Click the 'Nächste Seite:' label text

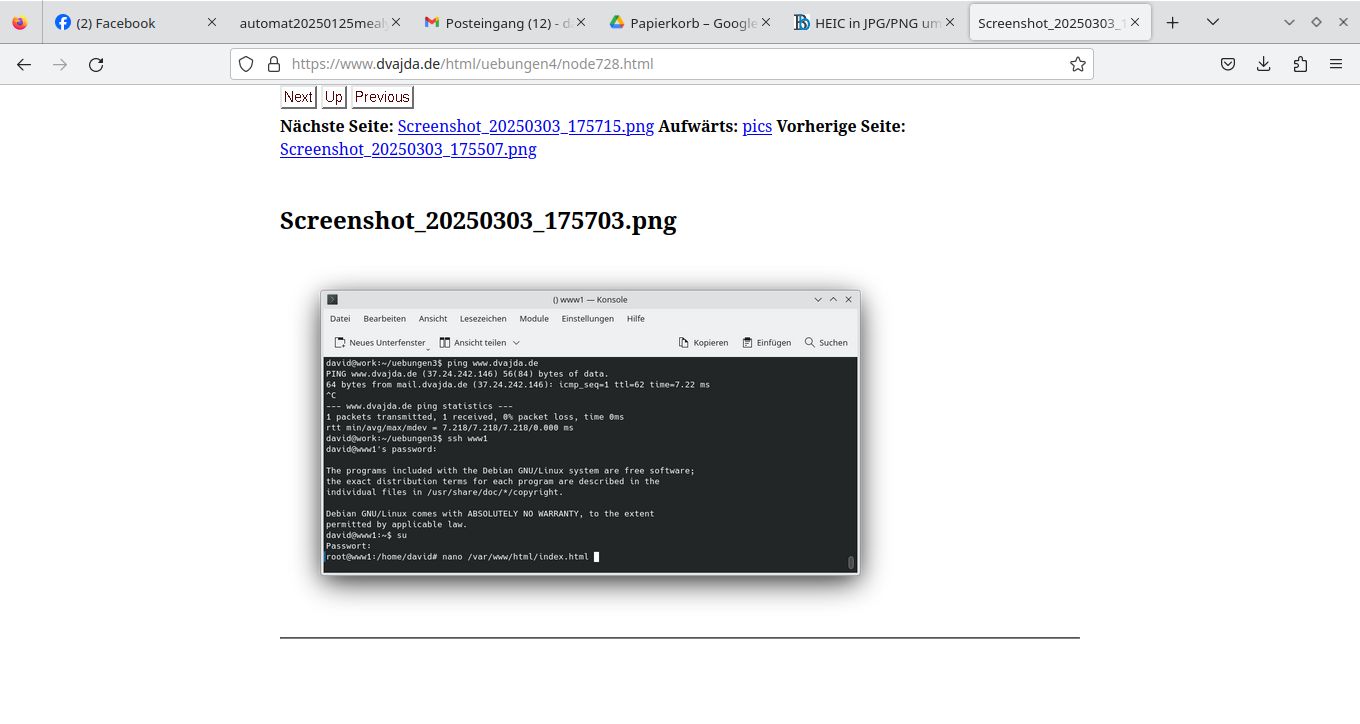(337, 127)
